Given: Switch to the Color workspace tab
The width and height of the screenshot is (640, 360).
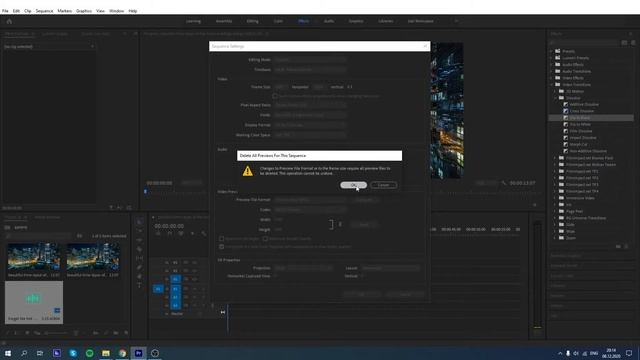Looking at the screenshot, I should point(278,21).
